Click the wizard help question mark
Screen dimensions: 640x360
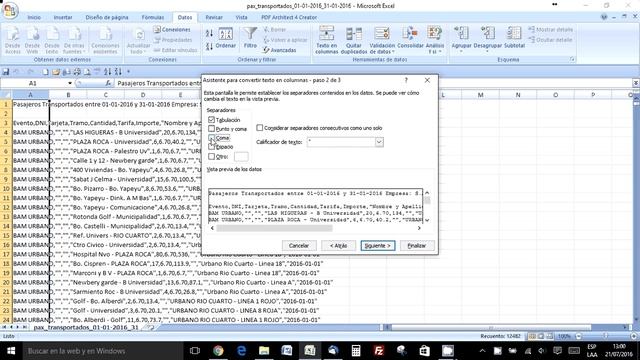pos(406,80)
